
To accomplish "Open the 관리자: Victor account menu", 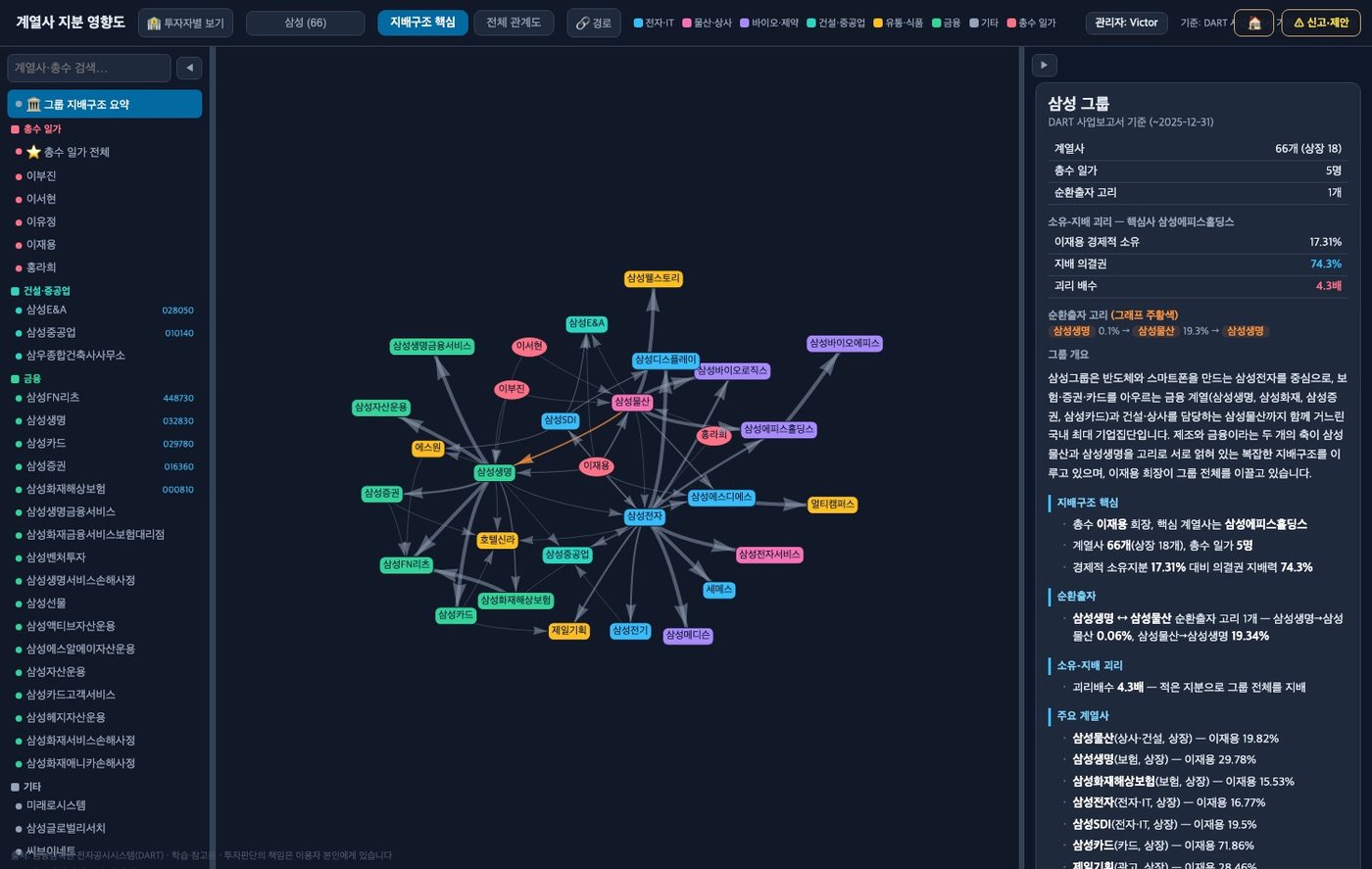I will [x=1126, y=23].
